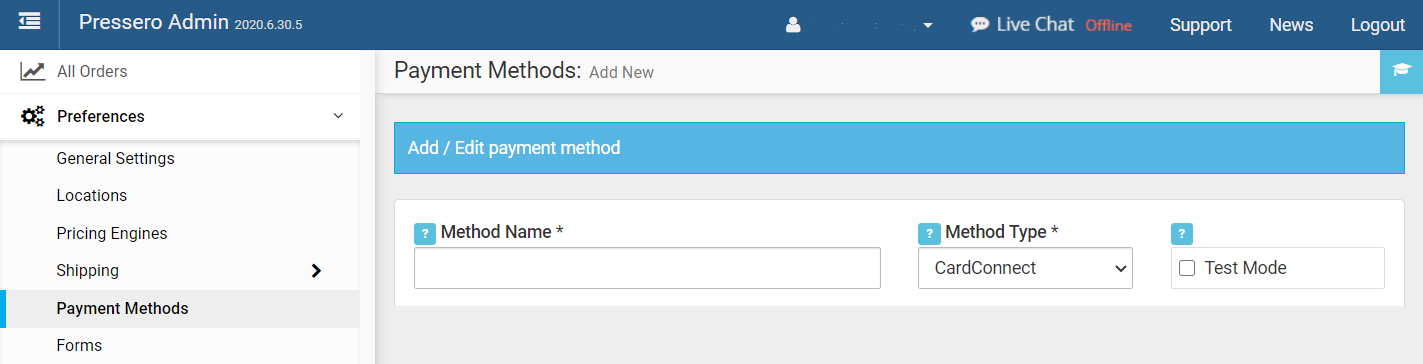Click the Live Chat speech bubble icon

(980, 25)
